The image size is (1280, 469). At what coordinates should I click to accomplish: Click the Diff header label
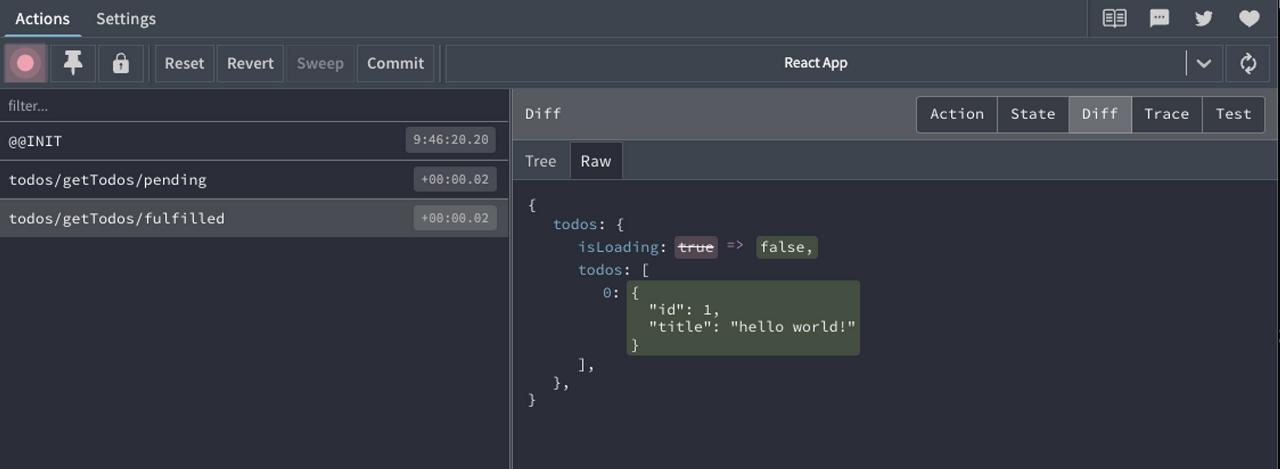pos(543,114)
